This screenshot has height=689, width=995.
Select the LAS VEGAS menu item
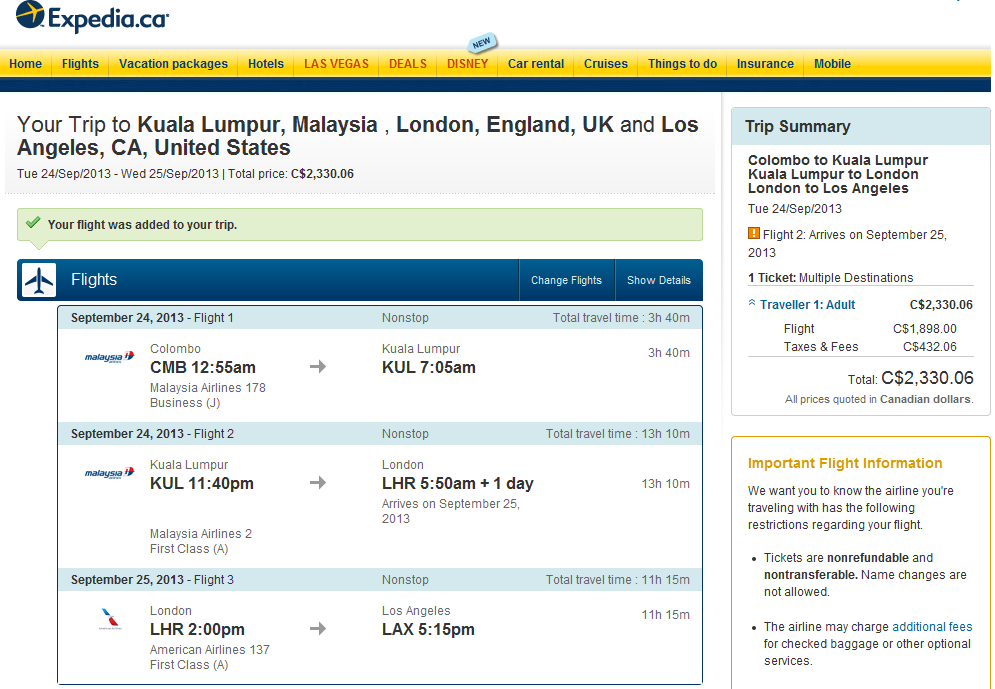pyautogui.click(x=336, y=64)
